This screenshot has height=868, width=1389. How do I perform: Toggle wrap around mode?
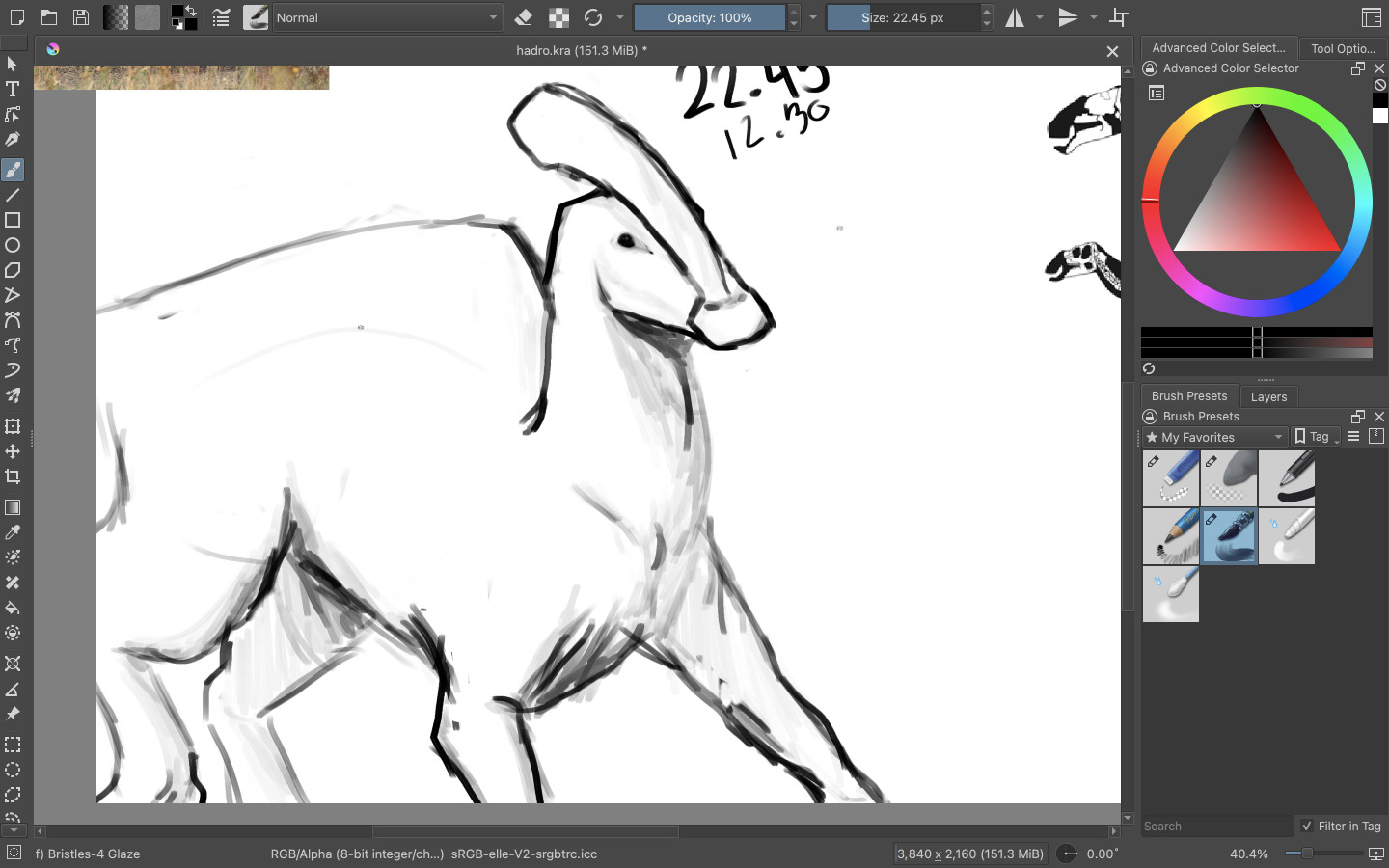click(x=1119, y=17)
